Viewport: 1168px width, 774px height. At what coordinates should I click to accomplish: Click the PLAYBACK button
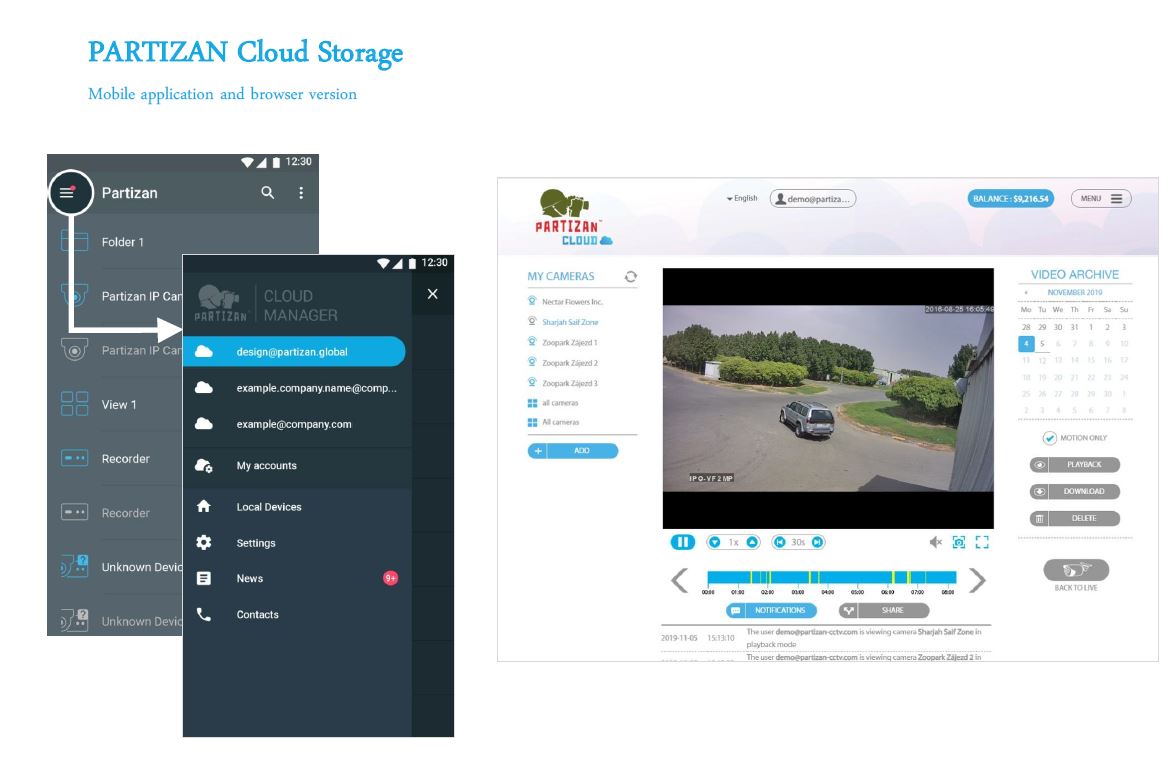pyautogui.click(x=1075, y=464)
